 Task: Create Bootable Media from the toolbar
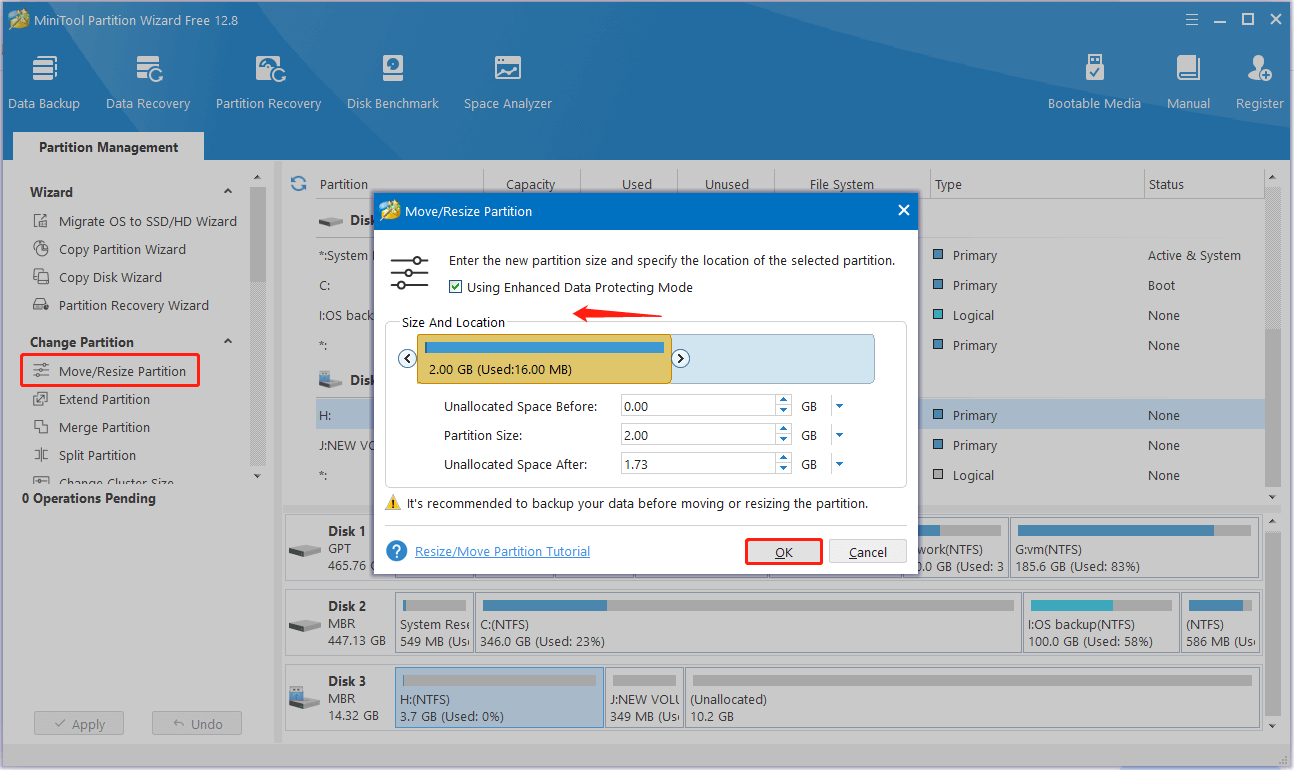[1094, 82]
